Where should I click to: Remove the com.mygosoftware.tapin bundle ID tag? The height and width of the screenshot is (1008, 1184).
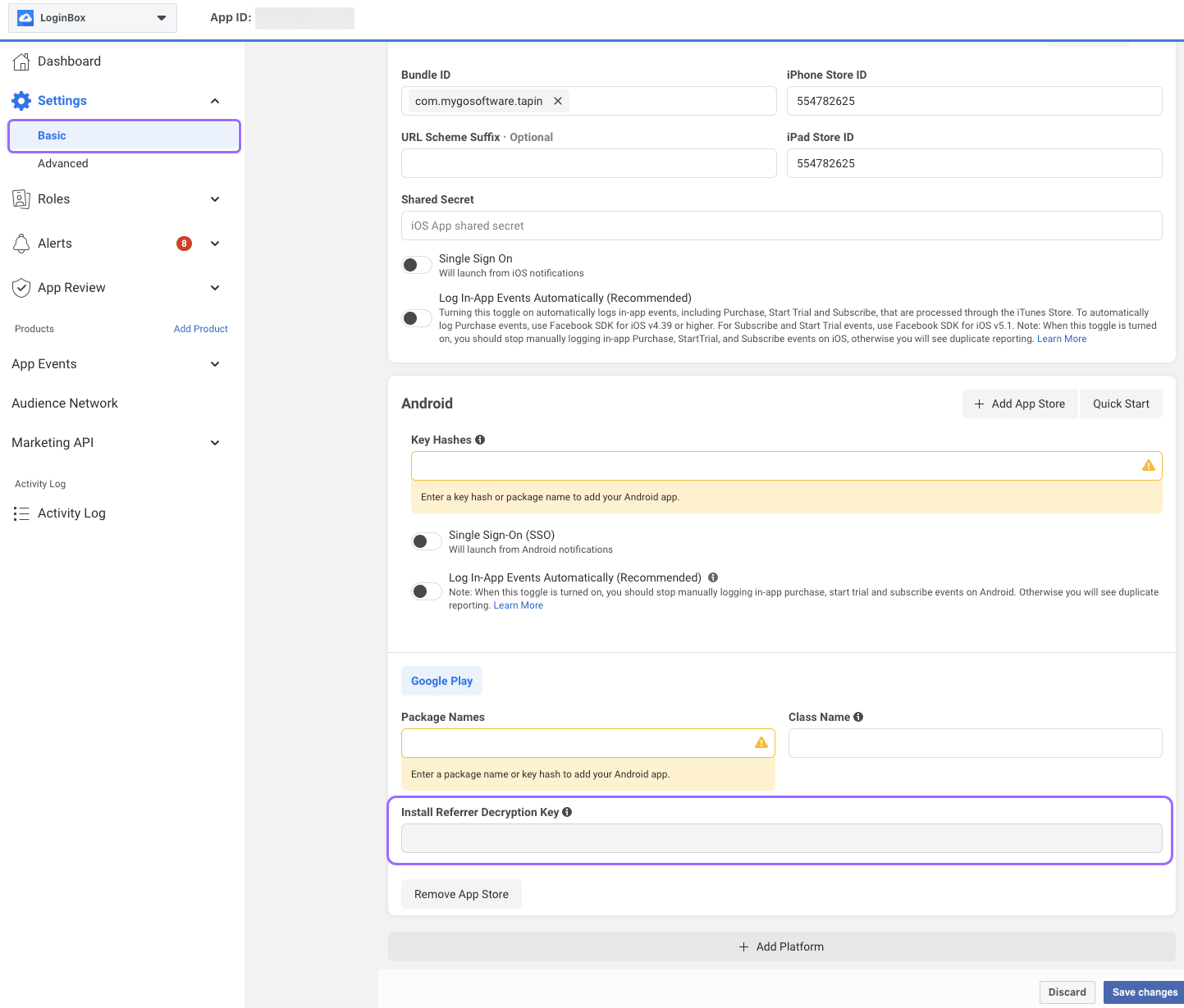pos(558,101)
